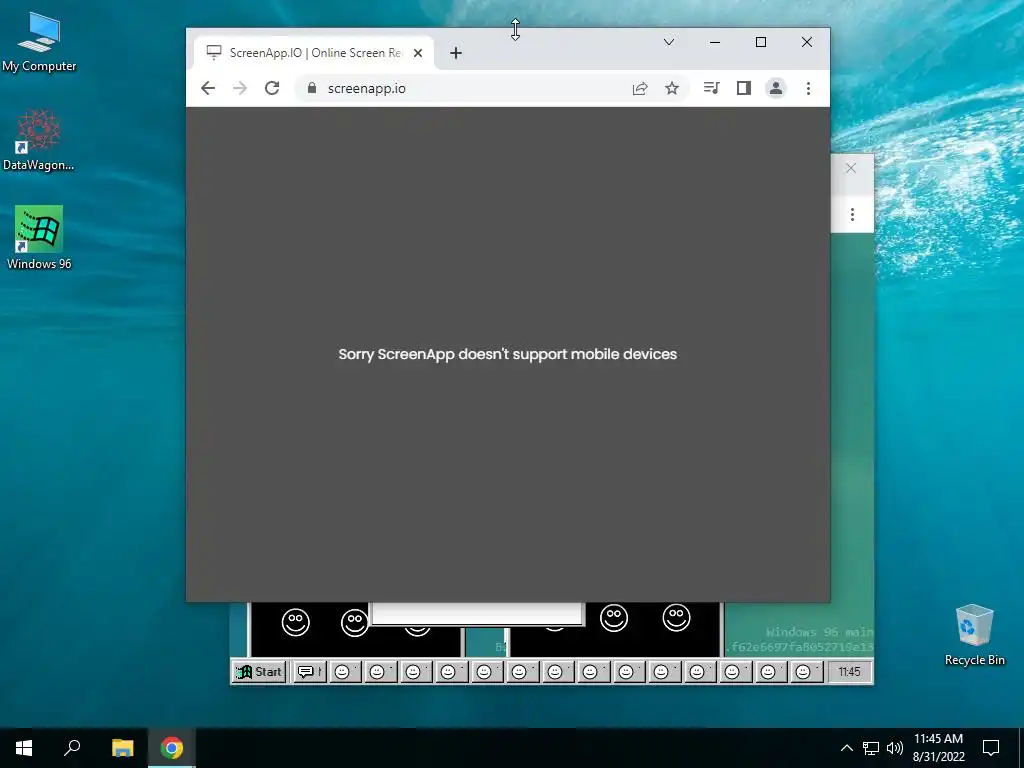
Task: Bookmark this tab with the star icon
Action: [671, 88]
